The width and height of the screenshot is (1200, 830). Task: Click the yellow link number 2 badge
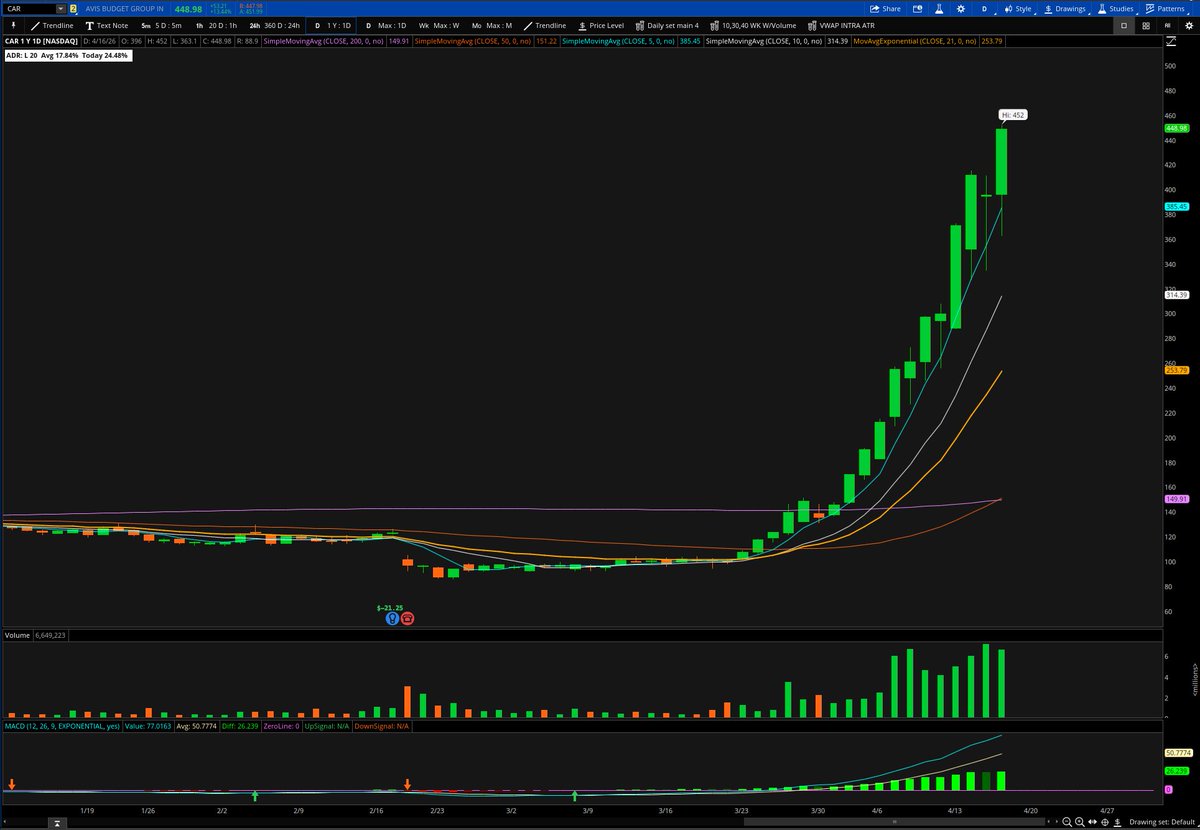pyautogui.click(x=73, y=9)
